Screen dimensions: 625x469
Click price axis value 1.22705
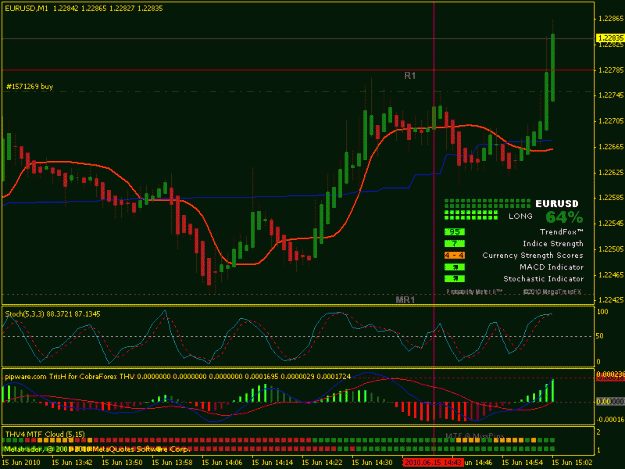click(611, 121)
